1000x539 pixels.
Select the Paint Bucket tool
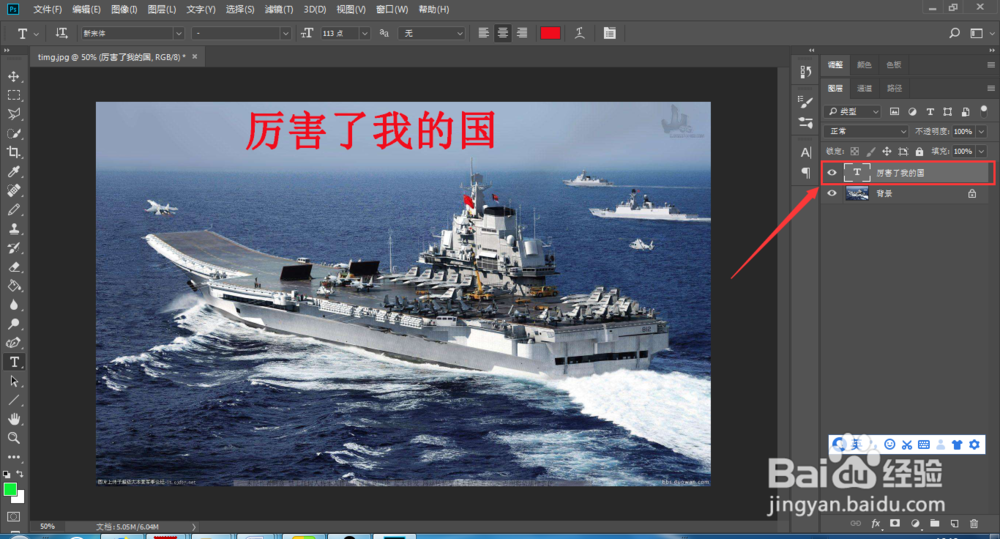point(13,286)
